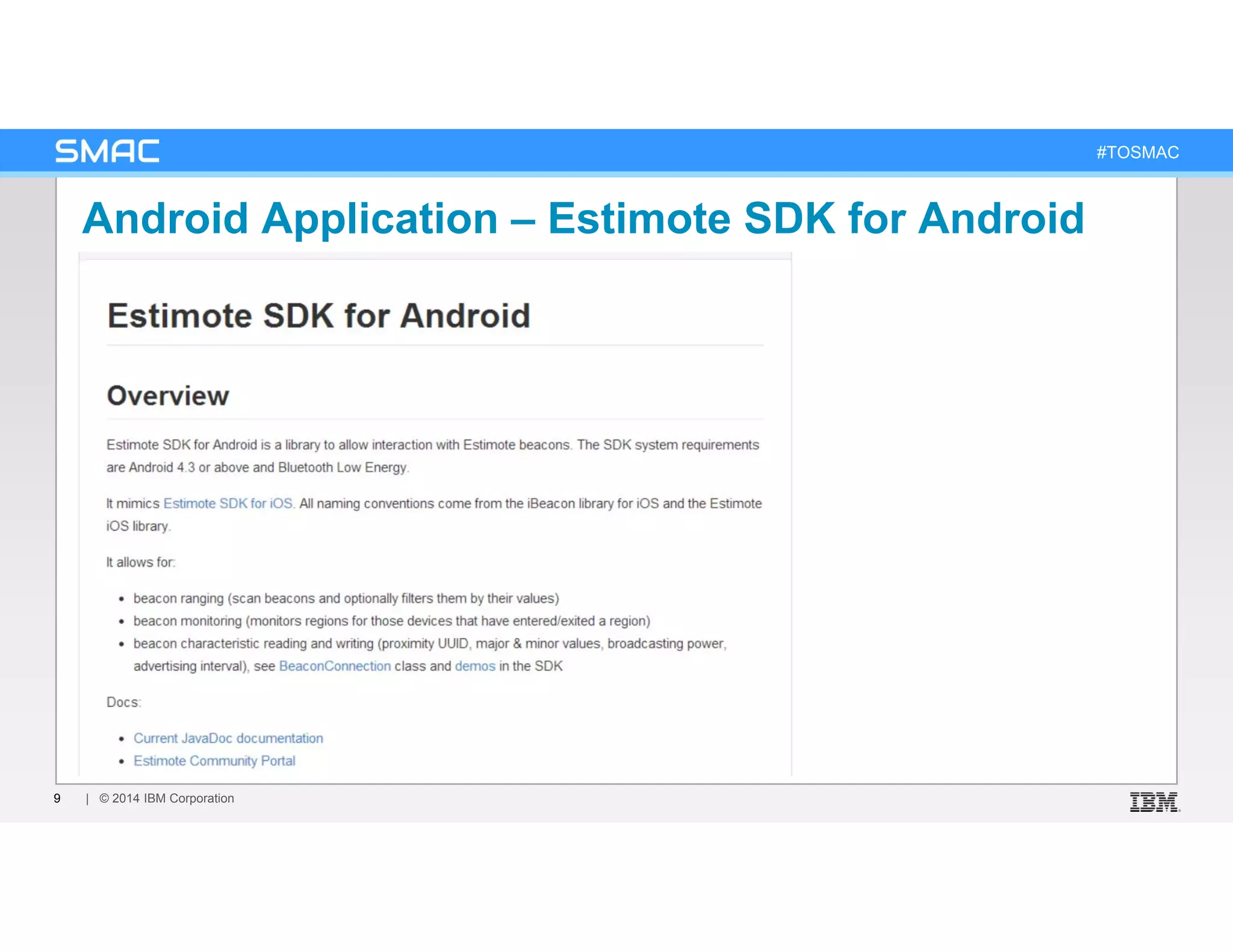The width and height of the screenshot is (1233, 952).
Task: Select 'Android 4.3 or above' requirements sentence
Action: (433, 456)
